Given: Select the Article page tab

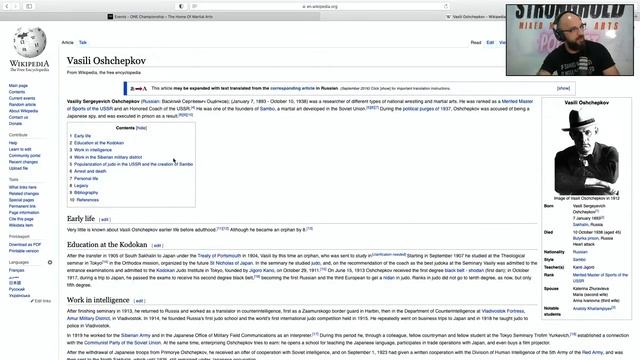Looking at the screenshot, I should 67,42.
